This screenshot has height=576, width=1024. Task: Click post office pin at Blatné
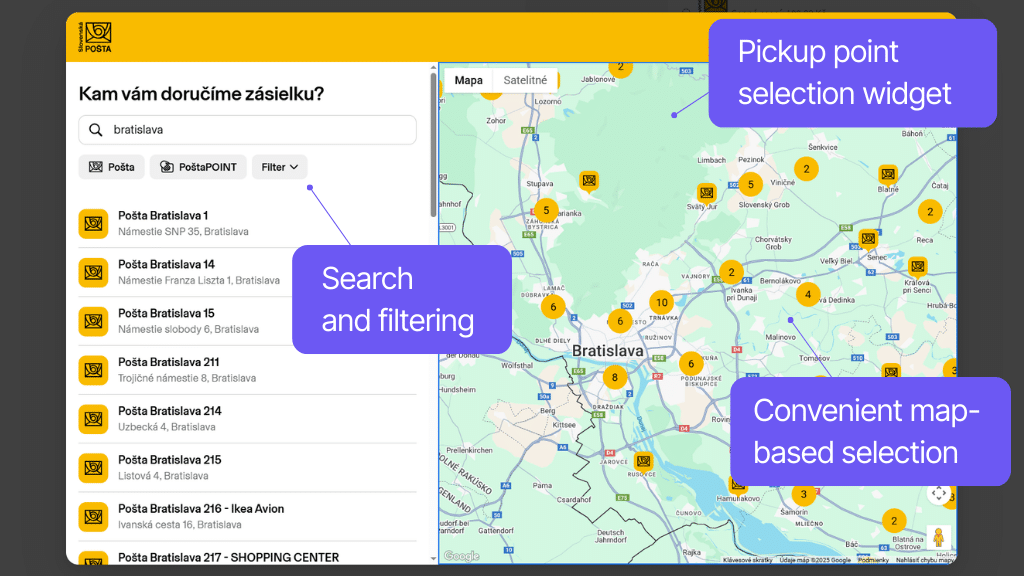pyautogui.click(x=888, y=175)
